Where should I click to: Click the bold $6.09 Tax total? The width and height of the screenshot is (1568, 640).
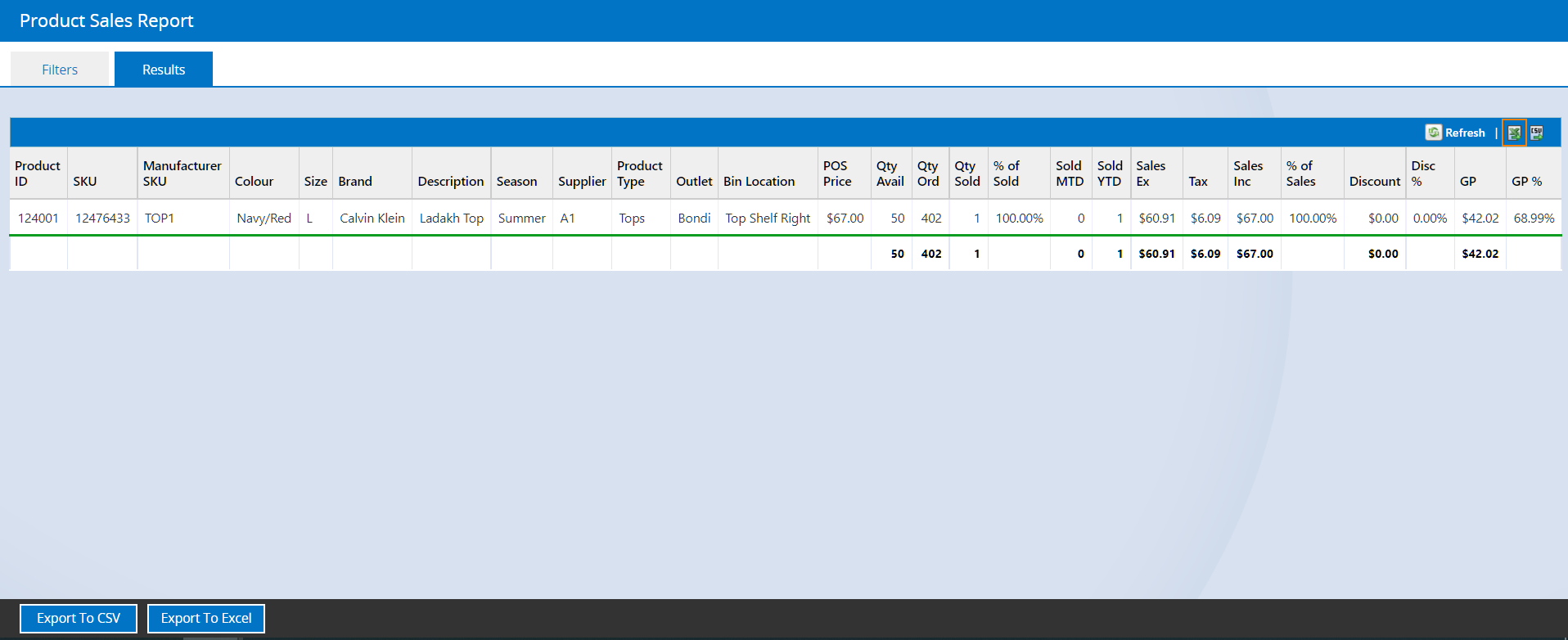pos(1205,254)
